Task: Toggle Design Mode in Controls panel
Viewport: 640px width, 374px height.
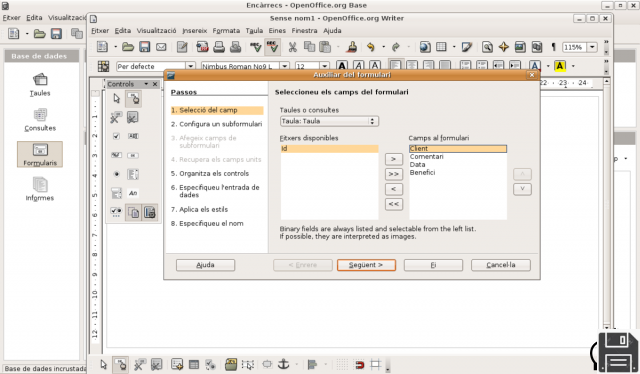Action: pyautogui.click(x=133, y=98)
